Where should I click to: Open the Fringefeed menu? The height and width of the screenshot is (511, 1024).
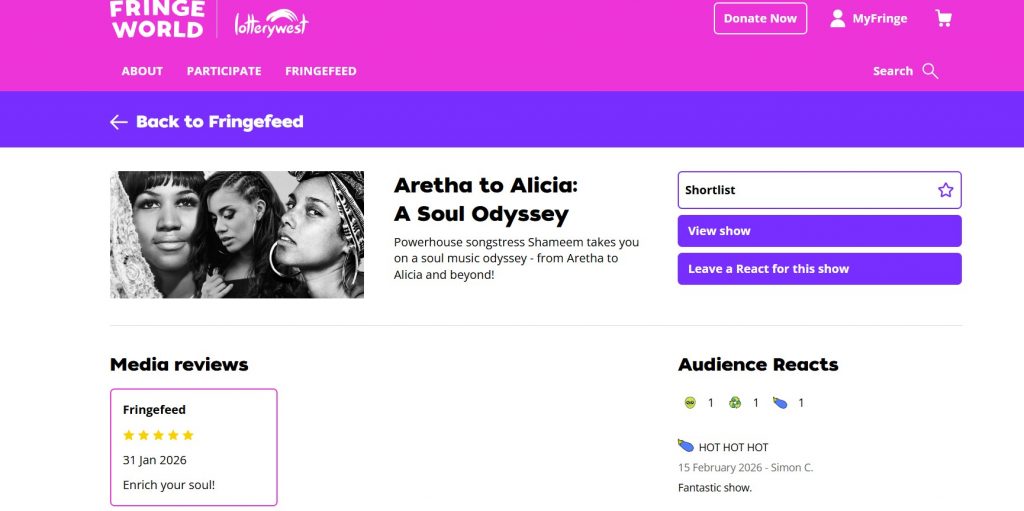[321, 71]
